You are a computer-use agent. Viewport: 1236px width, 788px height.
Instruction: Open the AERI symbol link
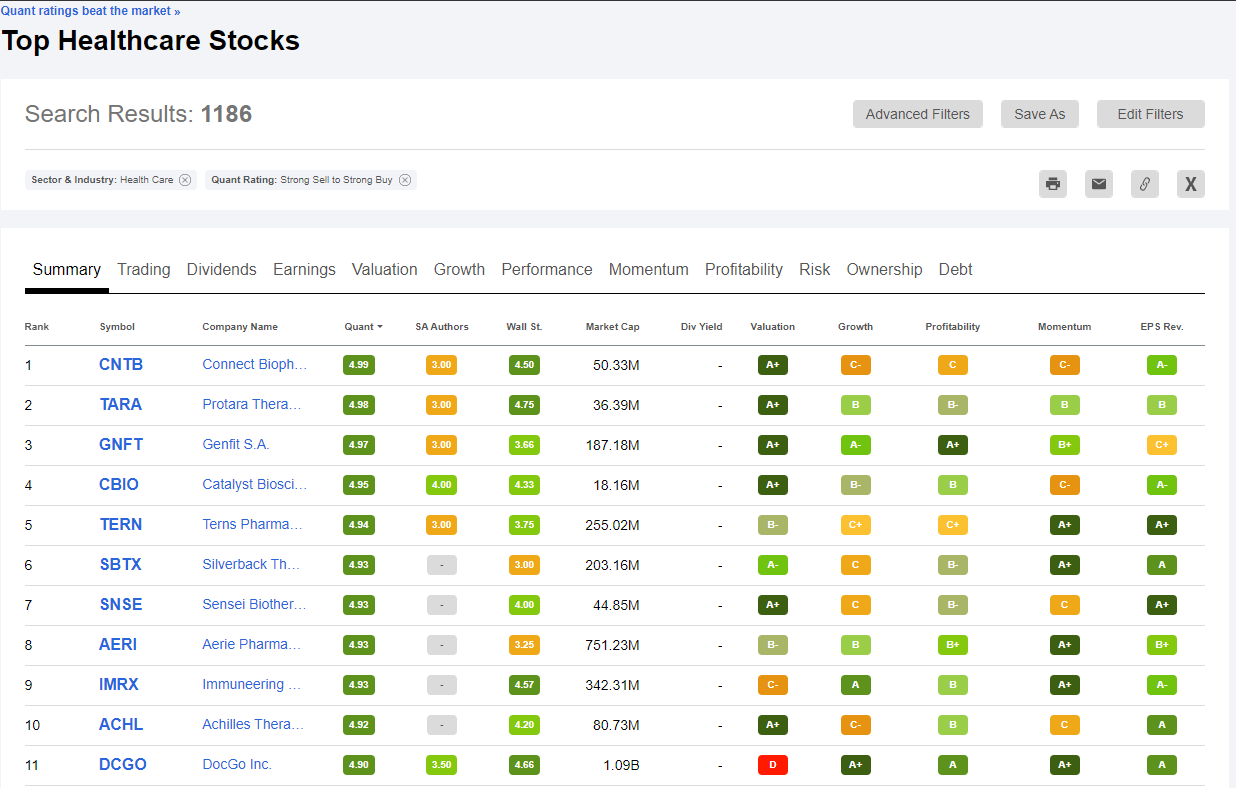coord(118,644)
